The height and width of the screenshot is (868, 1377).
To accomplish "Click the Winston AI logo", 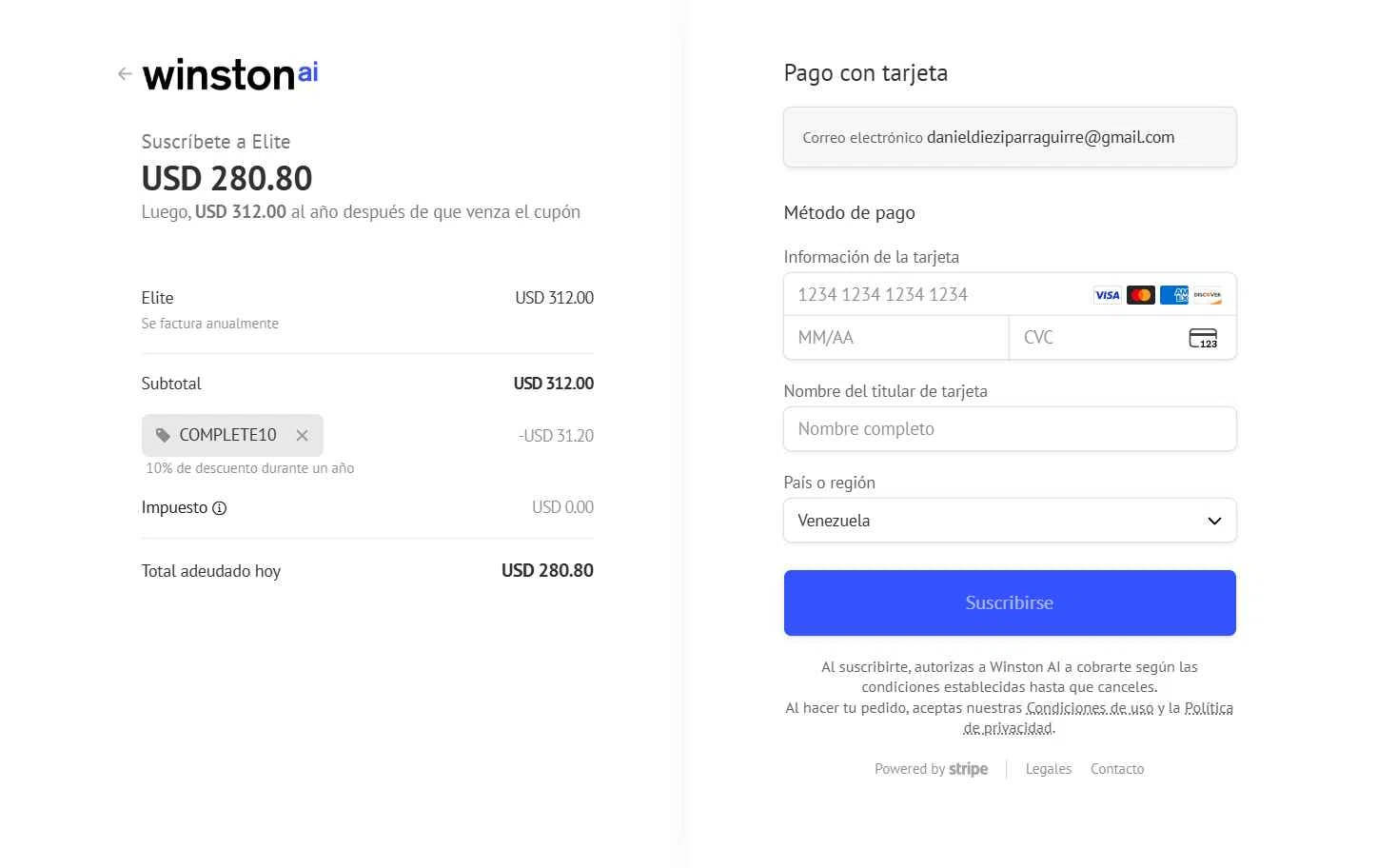I will click(230, 74).
